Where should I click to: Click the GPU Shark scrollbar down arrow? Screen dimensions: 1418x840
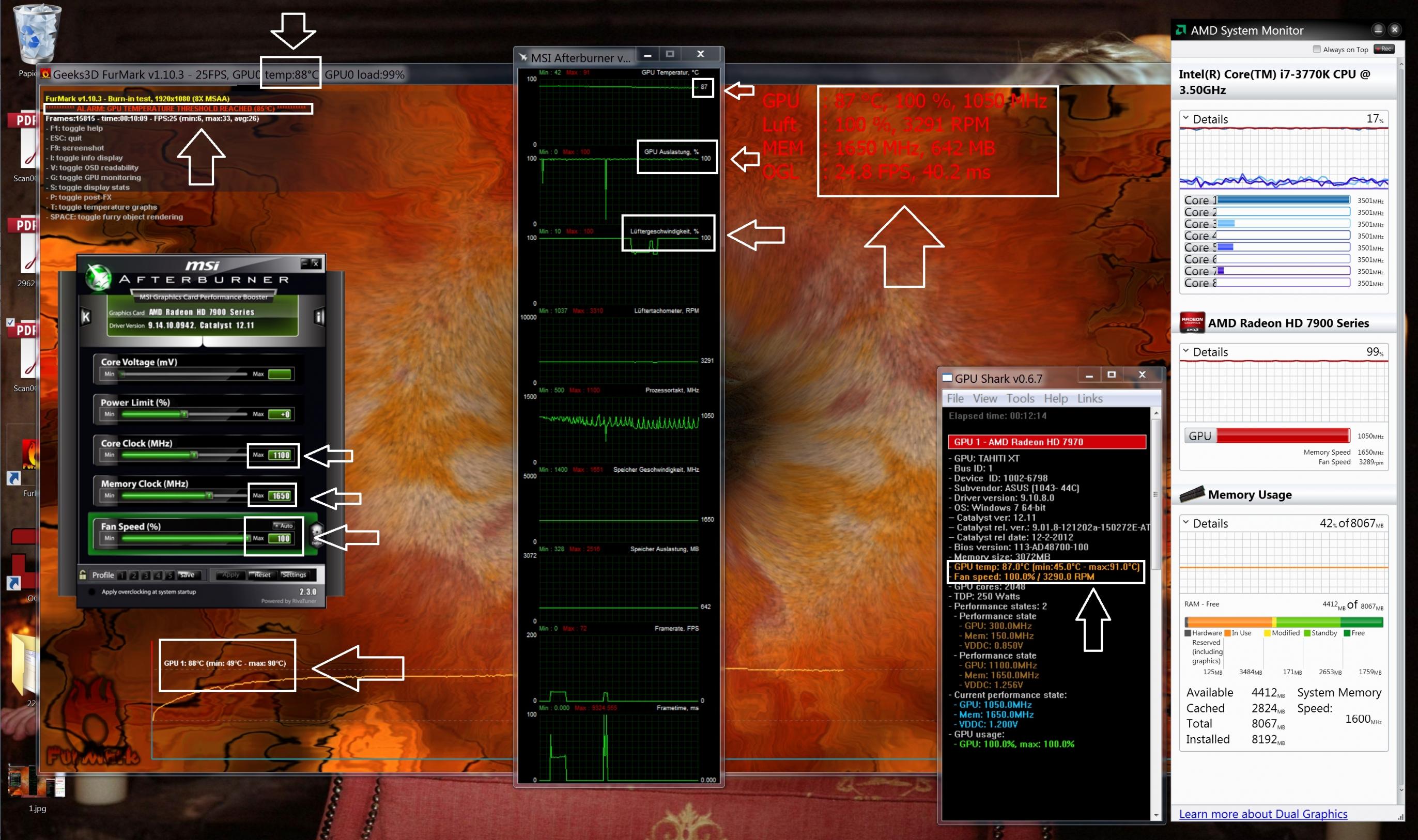pos(1156,815)
